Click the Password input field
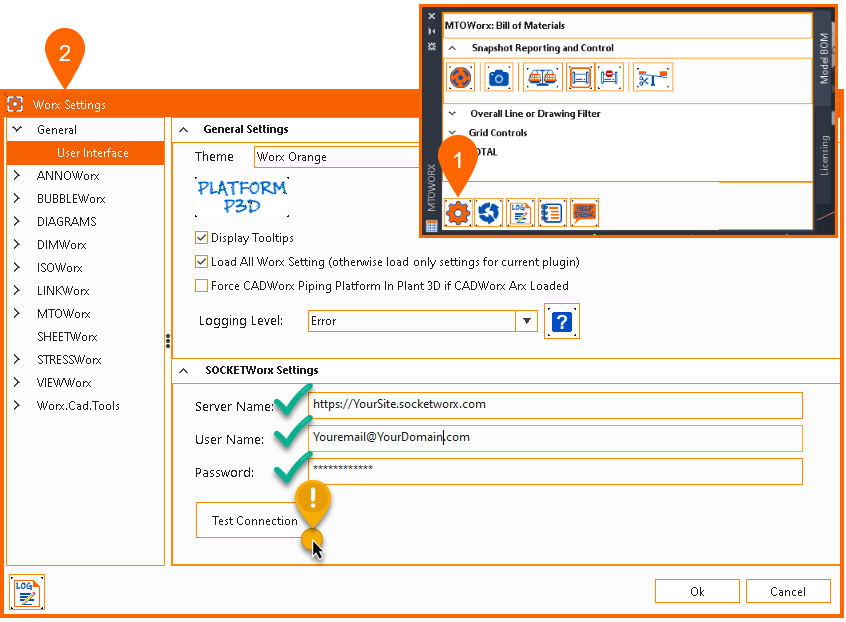This screenshot has height=622, width=846. pyautogui.click(x=555, y=471)
